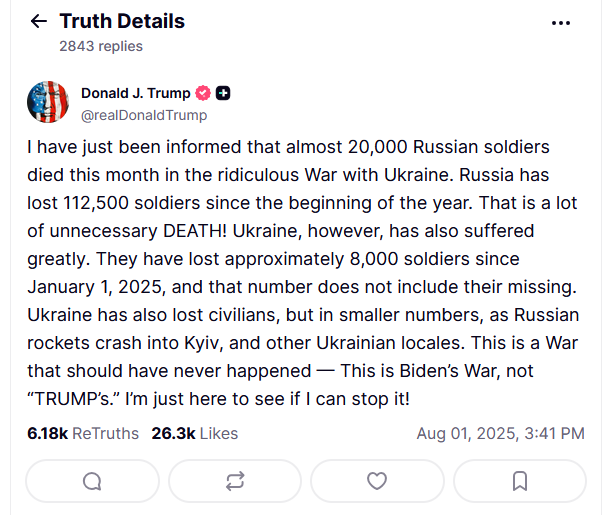The width and height of the screenshot is (611, 515).
Task: Open the three-dot more options menu
Action: coord(562,22)
